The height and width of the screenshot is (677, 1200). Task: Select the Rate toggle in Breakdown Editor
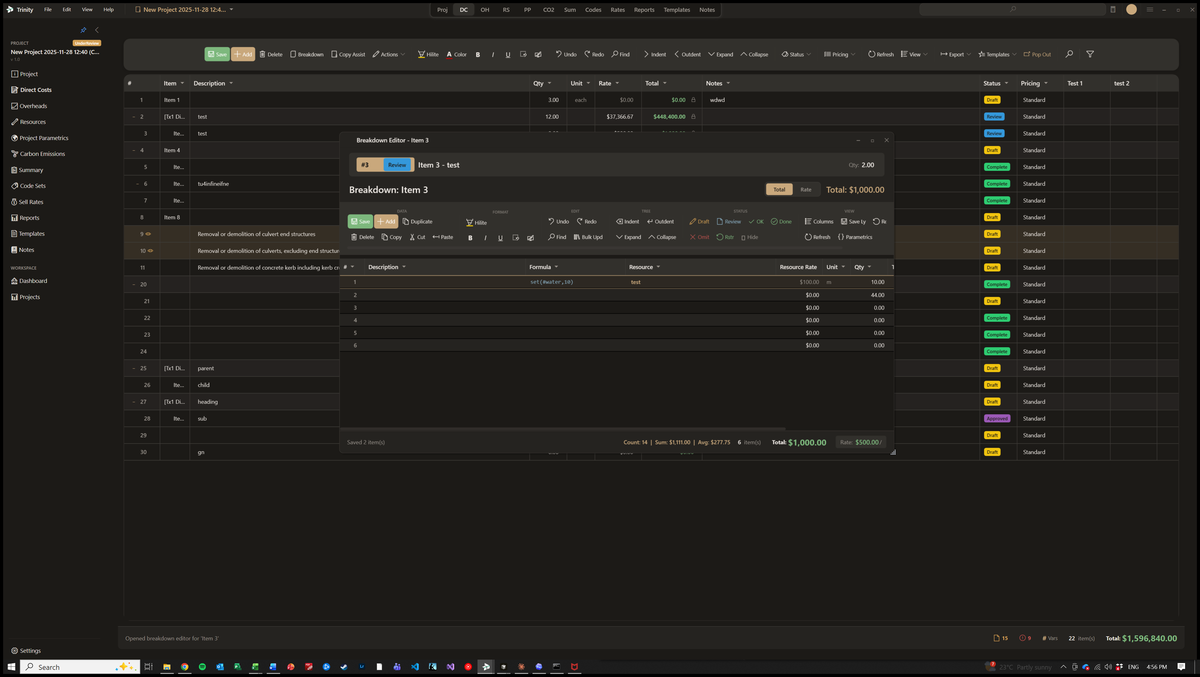point(806,189)
